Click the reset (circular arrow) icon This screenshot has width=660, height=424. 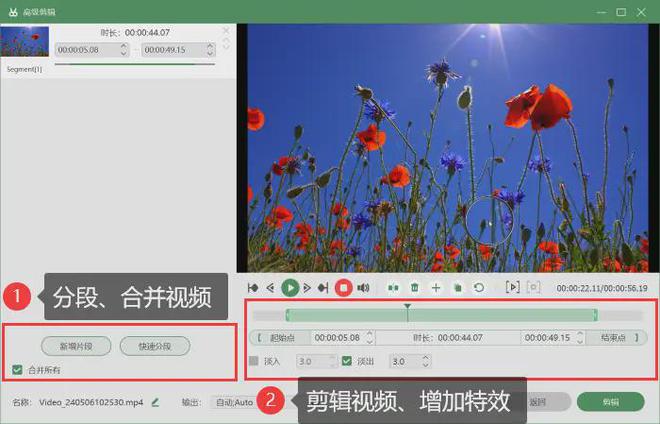click(x=479, y=288)
